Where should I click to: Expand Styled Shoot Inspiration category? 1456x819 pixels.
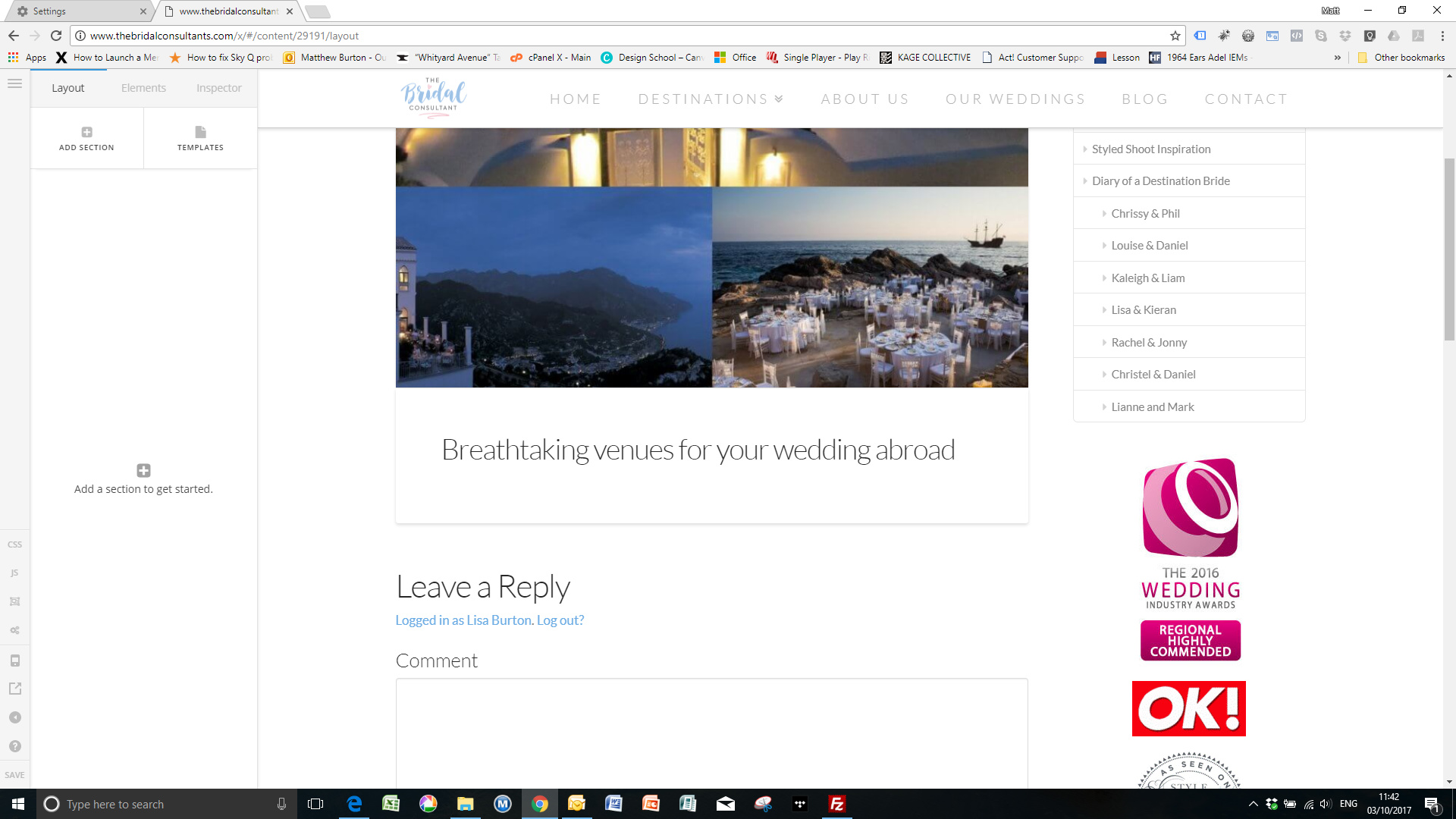point(1189,149)
